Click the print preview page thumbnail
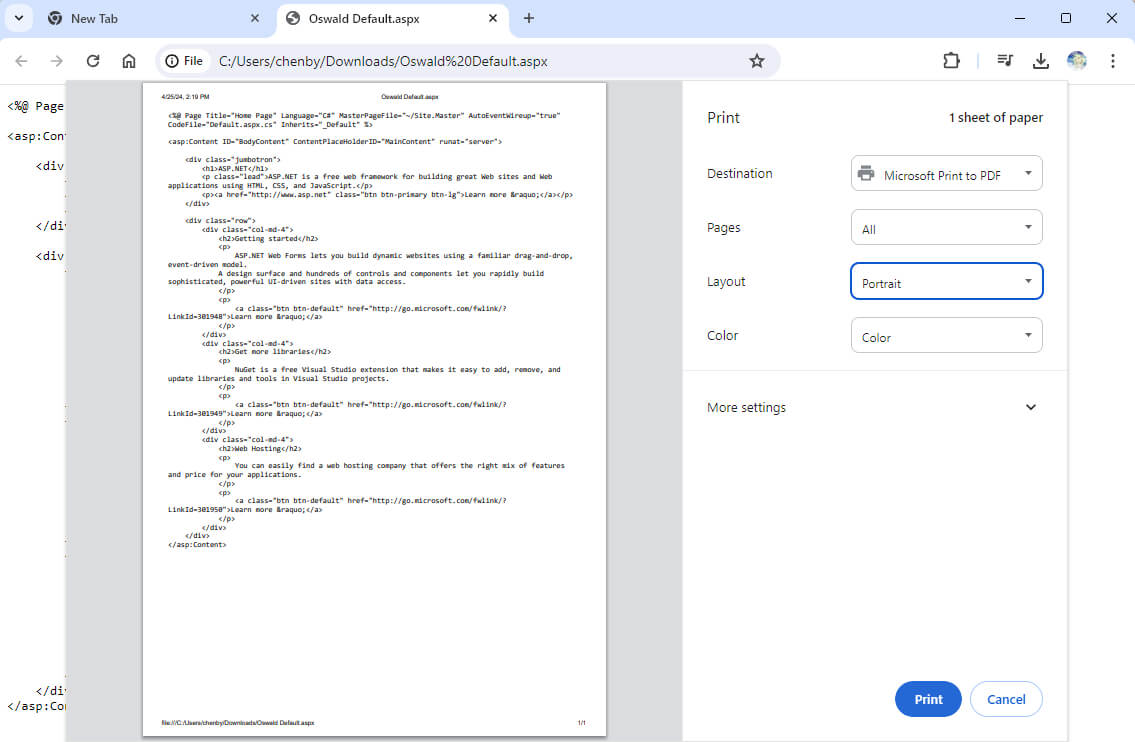Viewport: 1135px width, 742px height. (374, 410)
